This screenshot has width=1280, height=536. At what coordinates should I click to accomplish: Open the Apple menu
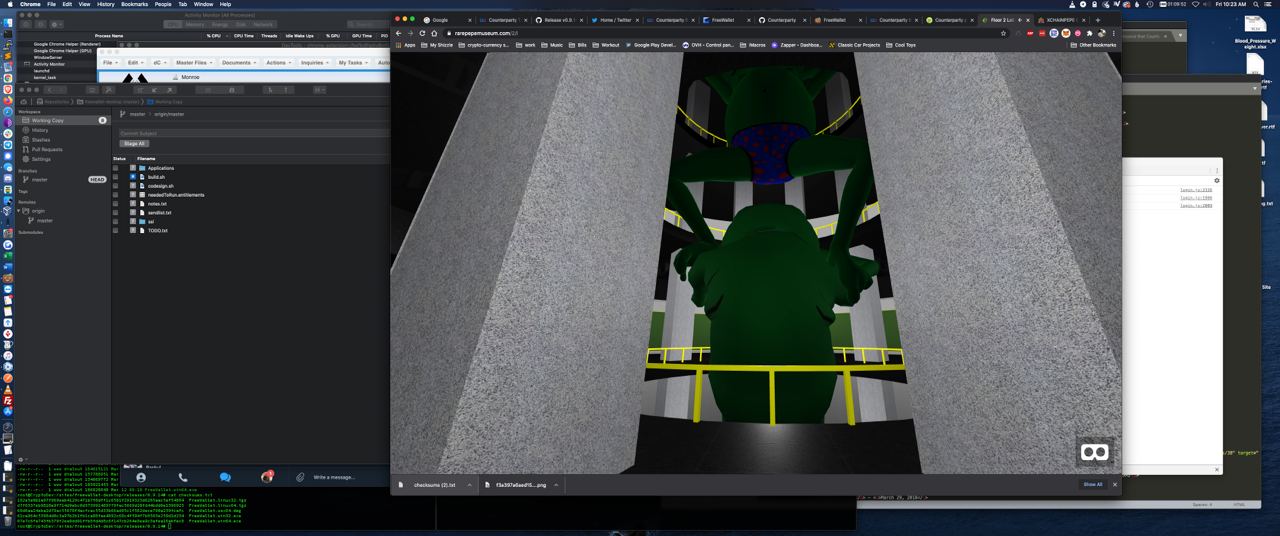pyautogui.click(x=8, y=4)
